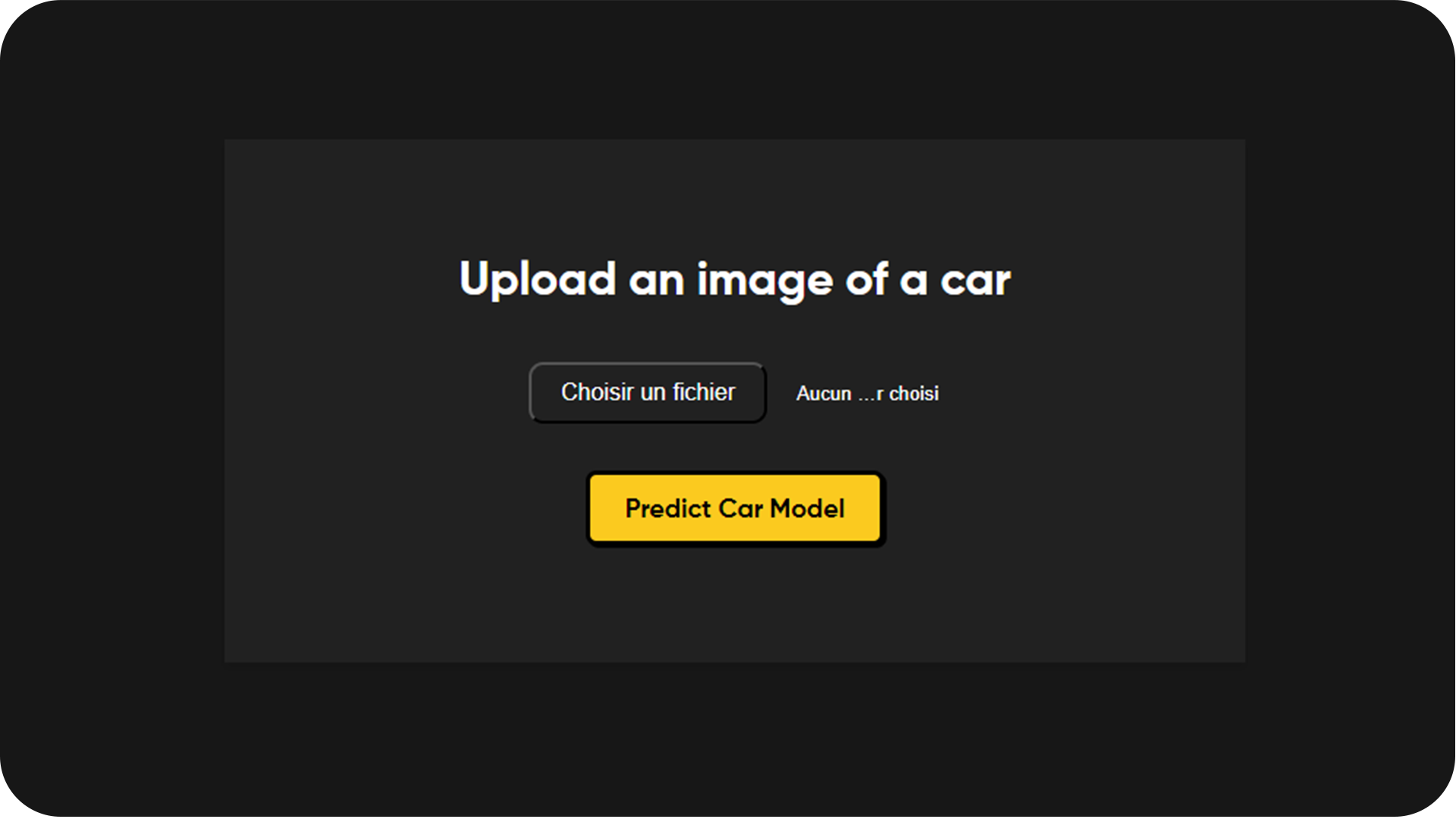Screen dimensions: 1456x819
Task: Click the 'Aucun …r choisi' file status text
Action: (867, 394)
